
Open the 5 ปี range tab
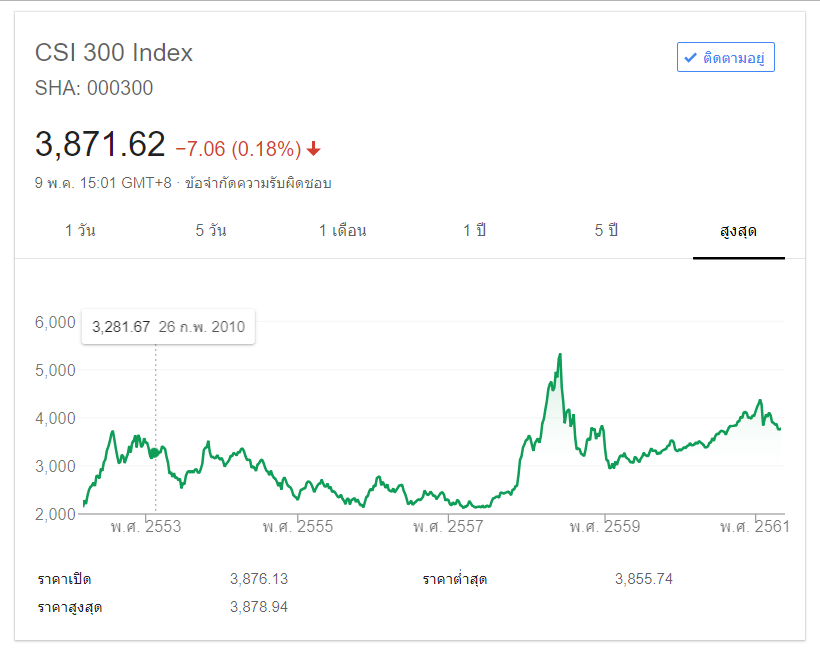[606, 231]
